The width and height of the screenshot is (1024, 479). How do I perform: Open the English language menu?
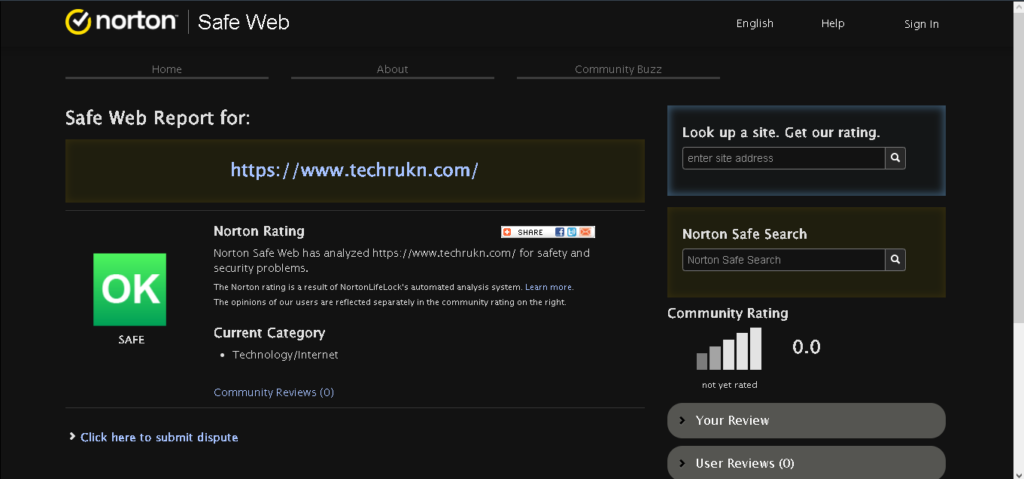click(754, 24)
